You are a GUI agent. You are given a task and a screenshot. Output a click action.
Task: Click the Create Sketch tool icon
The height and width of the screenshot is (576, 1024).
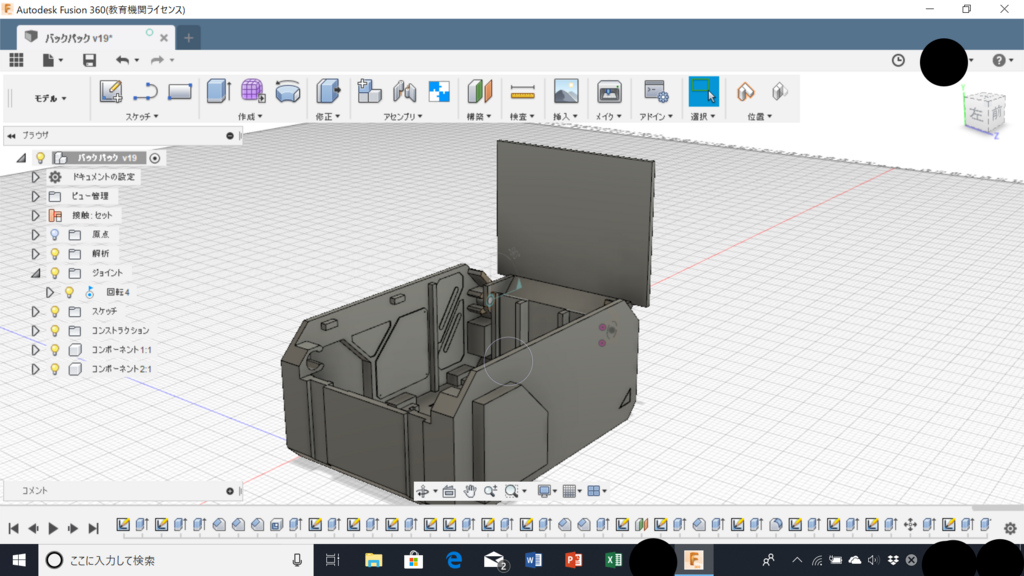coord(111,91)
